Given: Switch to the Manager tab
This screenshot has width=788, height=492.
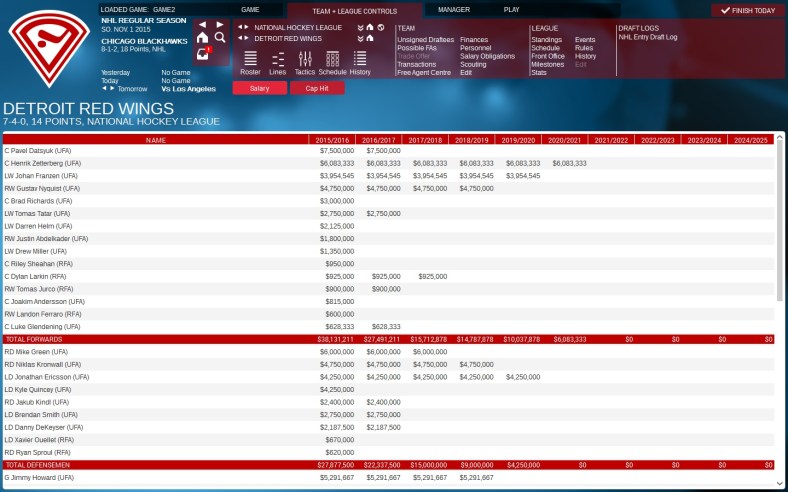Looking at the screenshot, I should [x=454, y=9].
